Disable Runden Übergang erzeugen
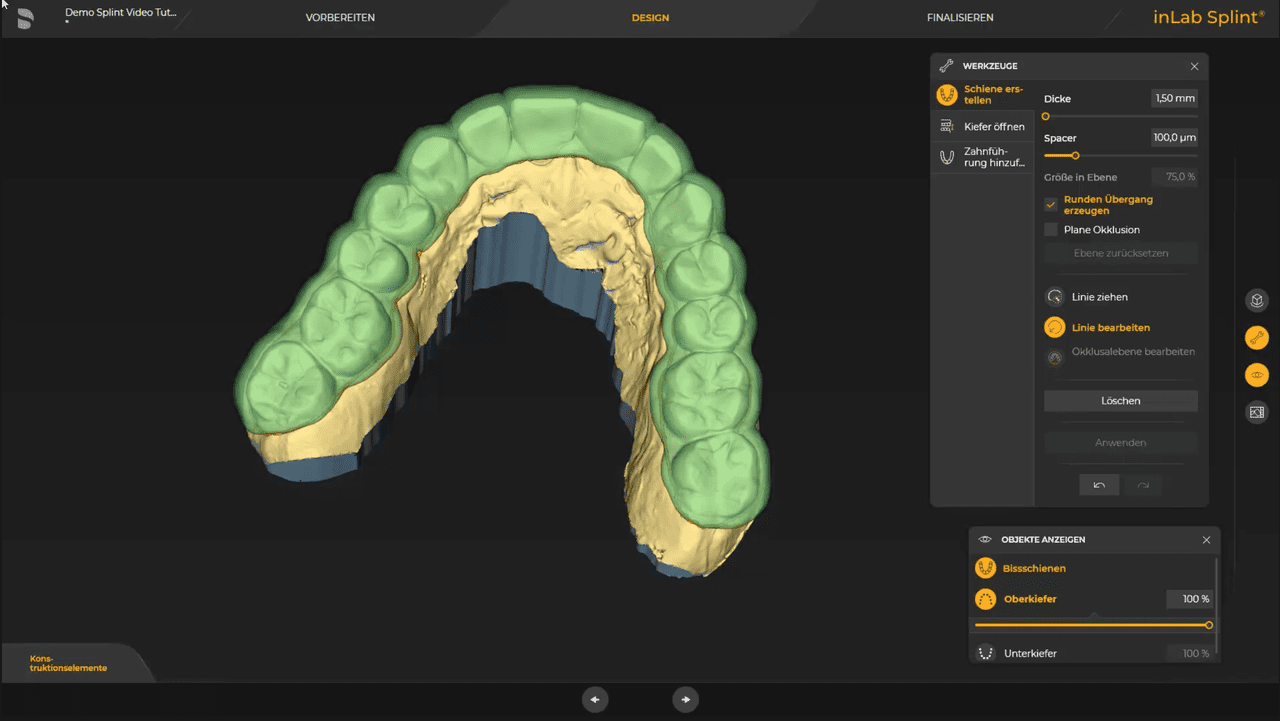 tap(1051, 204)
